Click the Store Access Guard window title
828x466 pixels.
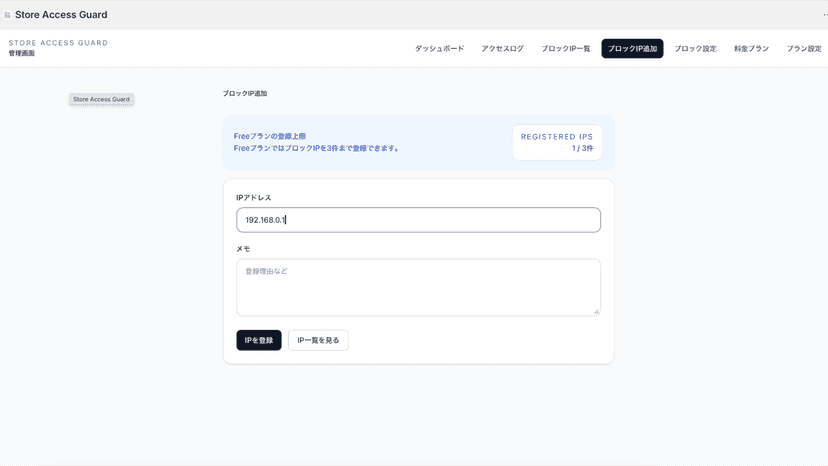click(61, 15)
